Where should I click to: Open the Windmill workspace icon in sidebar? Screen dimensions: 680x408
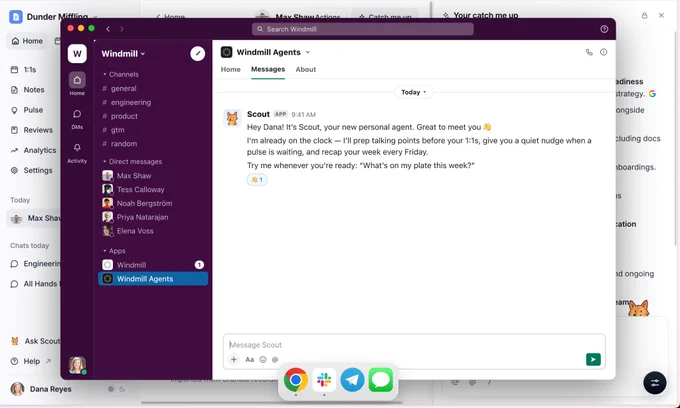(77, 54)
